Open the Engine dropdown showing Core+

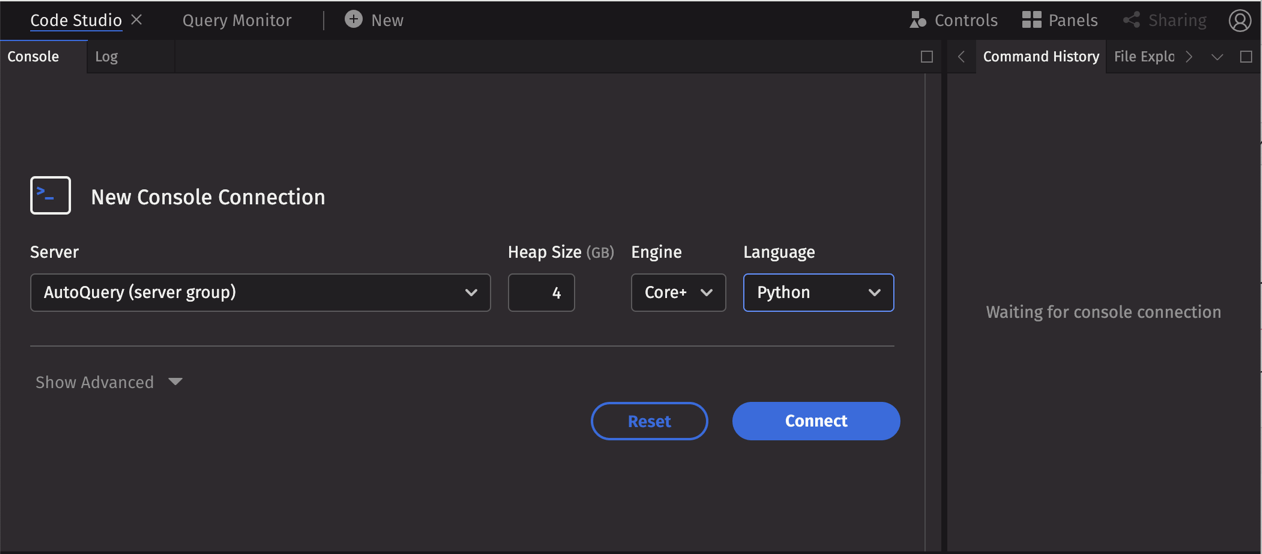tap(678, 293)
